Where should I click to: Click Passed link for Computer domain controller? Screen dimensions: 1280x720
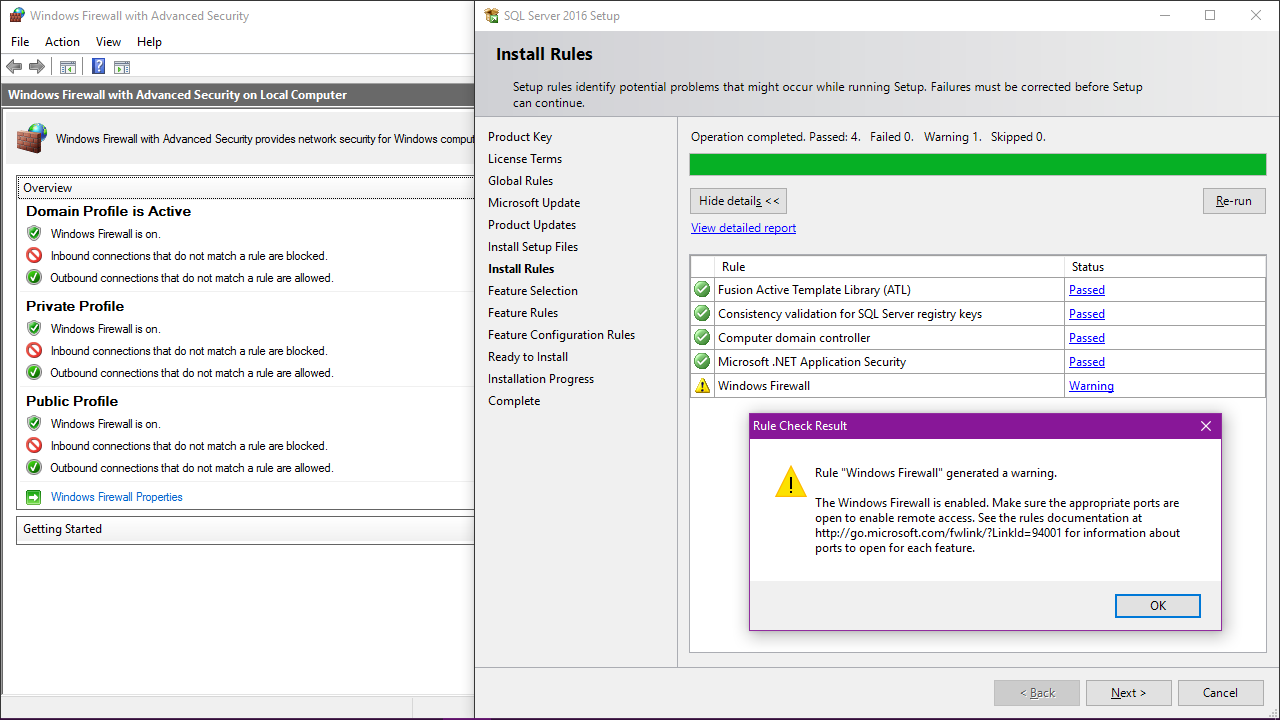click(x=1086, y=338)
